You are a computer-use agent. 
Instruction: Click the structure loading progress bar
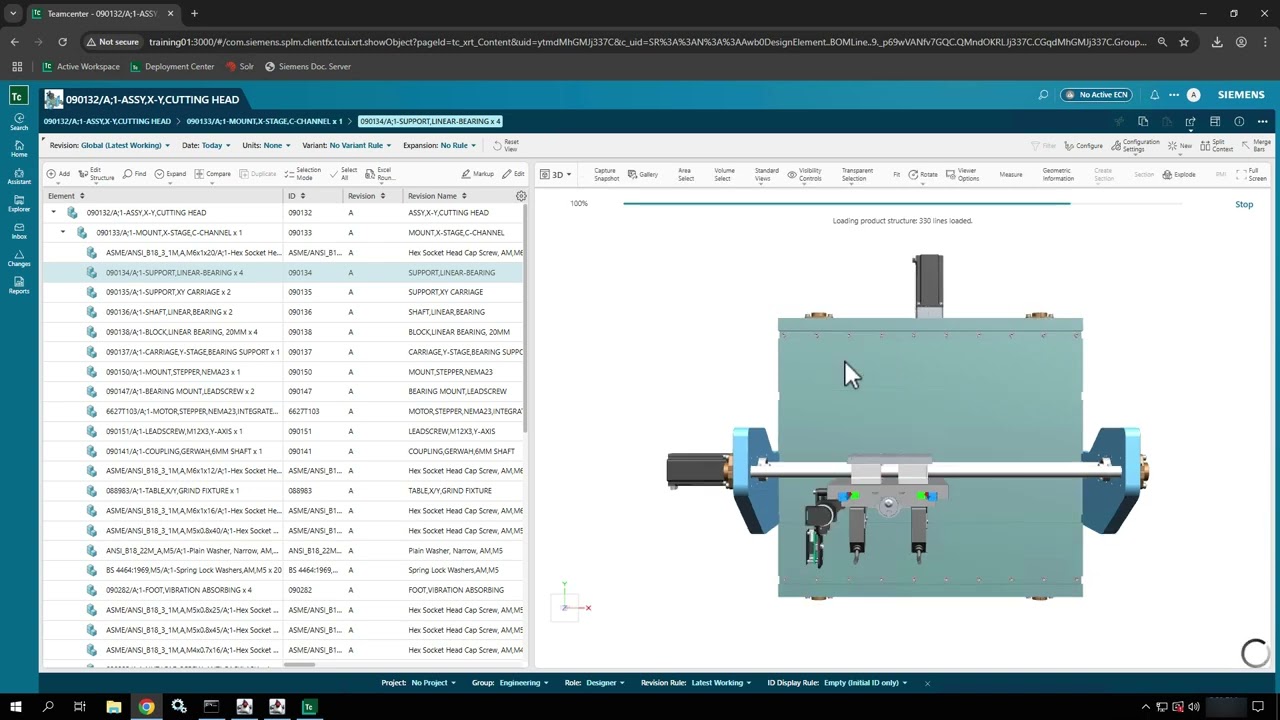pyautogui.click(x=902, y=203)
